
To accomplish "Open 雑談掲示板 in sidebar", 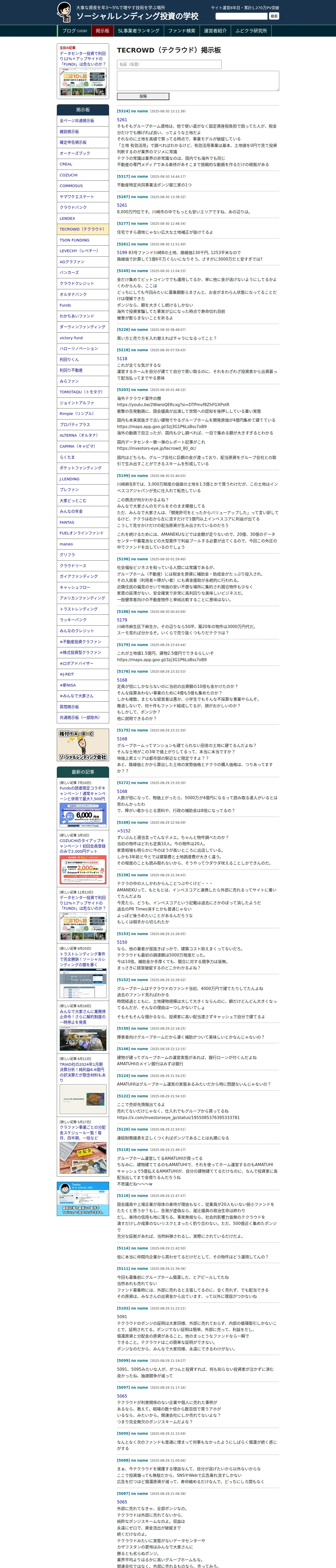I will 83,131.
